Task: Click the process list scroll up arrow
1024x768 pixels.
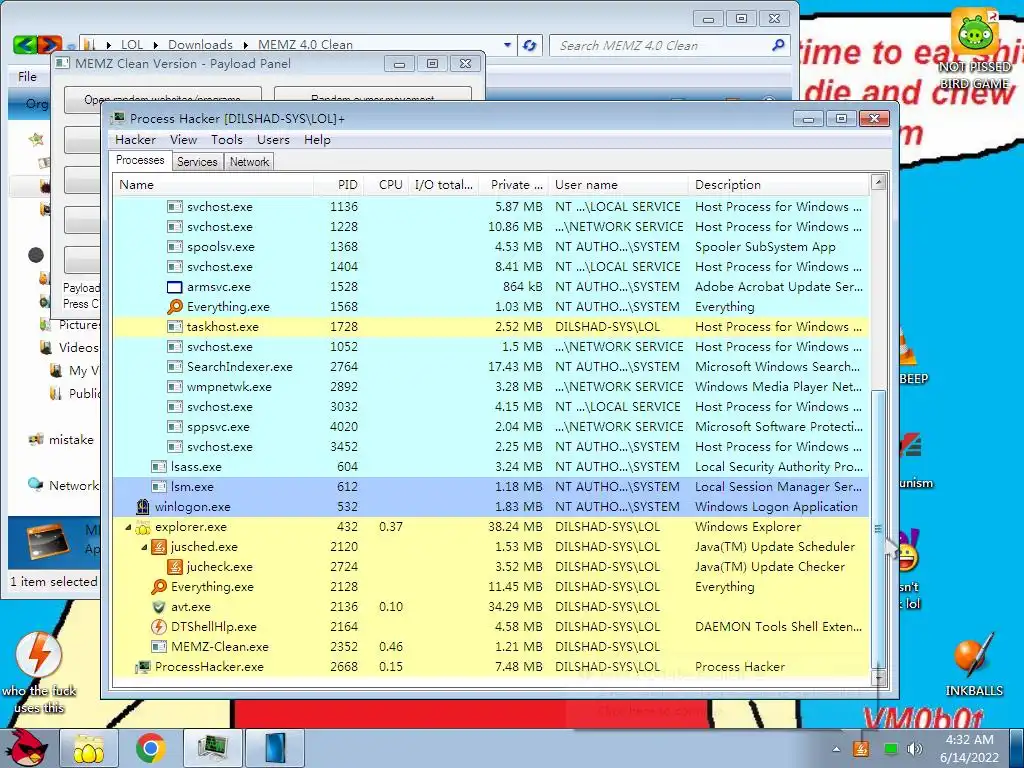Action: pyautogui.click(x=878, y=182)
